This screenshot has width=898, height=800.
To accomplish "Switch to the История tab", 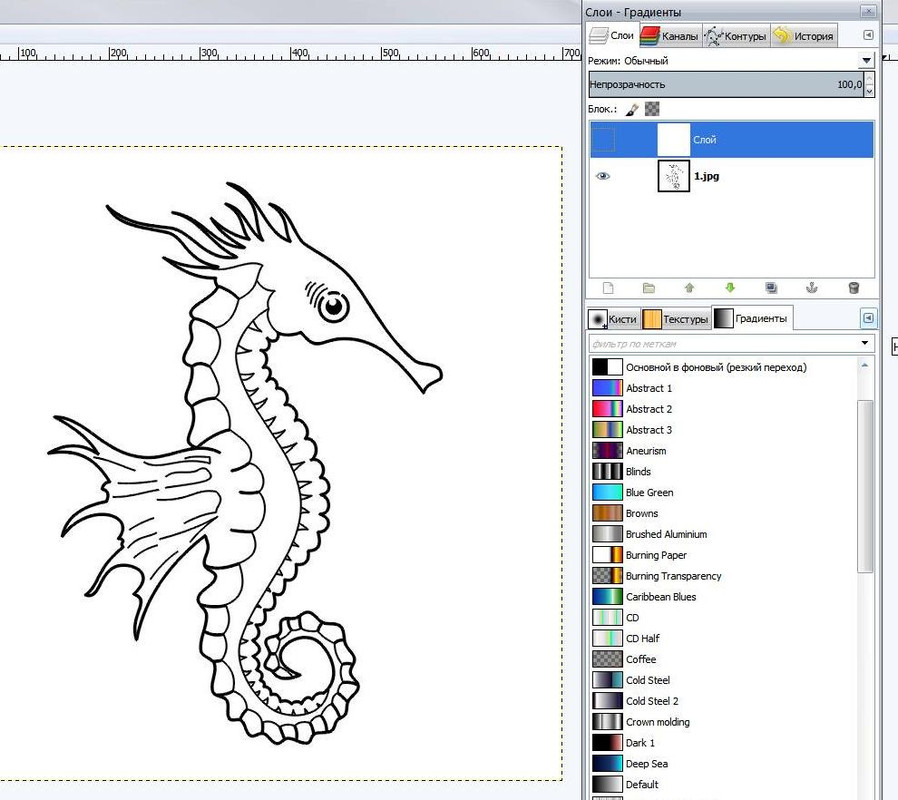I will [804, 36].
